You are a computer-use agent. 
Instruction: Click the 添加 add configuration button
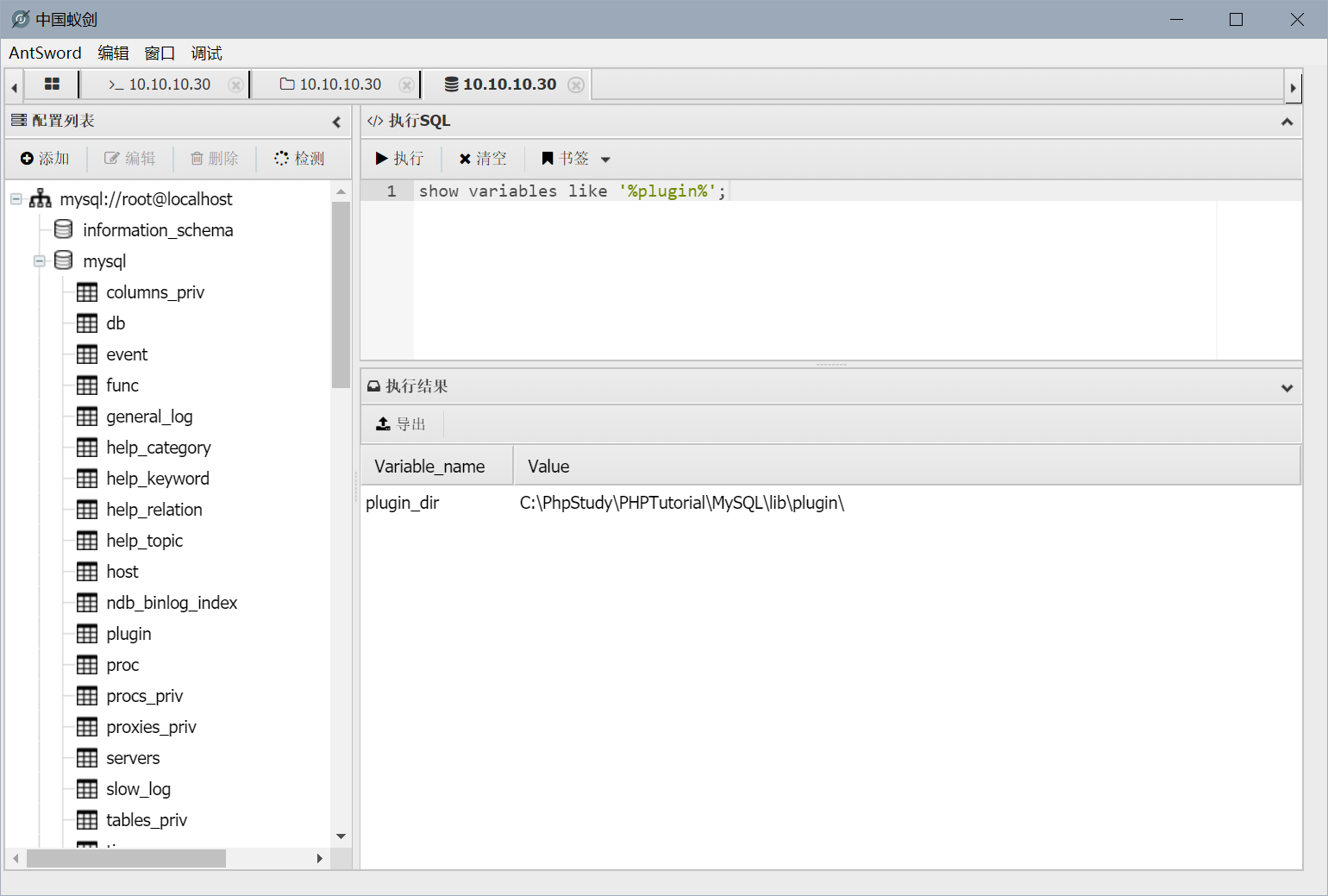click(x=45, y=159)
